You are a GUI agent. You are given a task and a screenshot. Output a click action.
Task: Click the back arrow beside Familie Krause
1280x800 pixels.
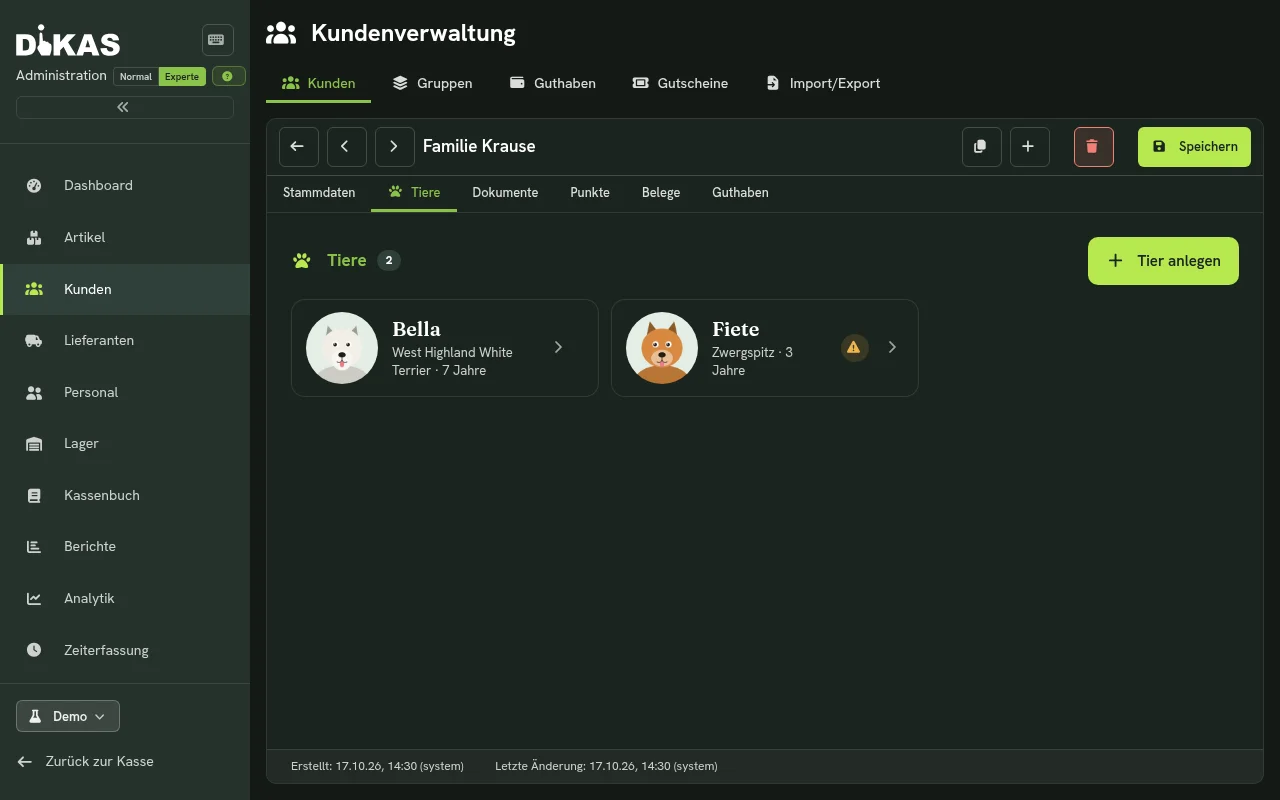click(x=298, y=146)
